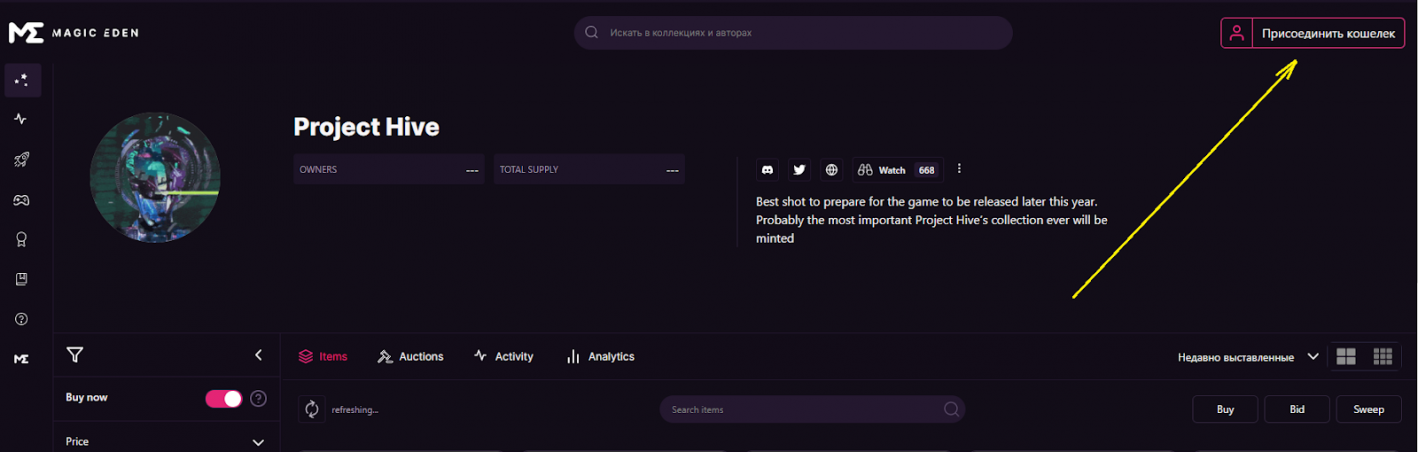Open the gamepad Games sidebar icon
Image resolution: width=1418 pixels, height=452 pixels.
click(x=21, y=200)
